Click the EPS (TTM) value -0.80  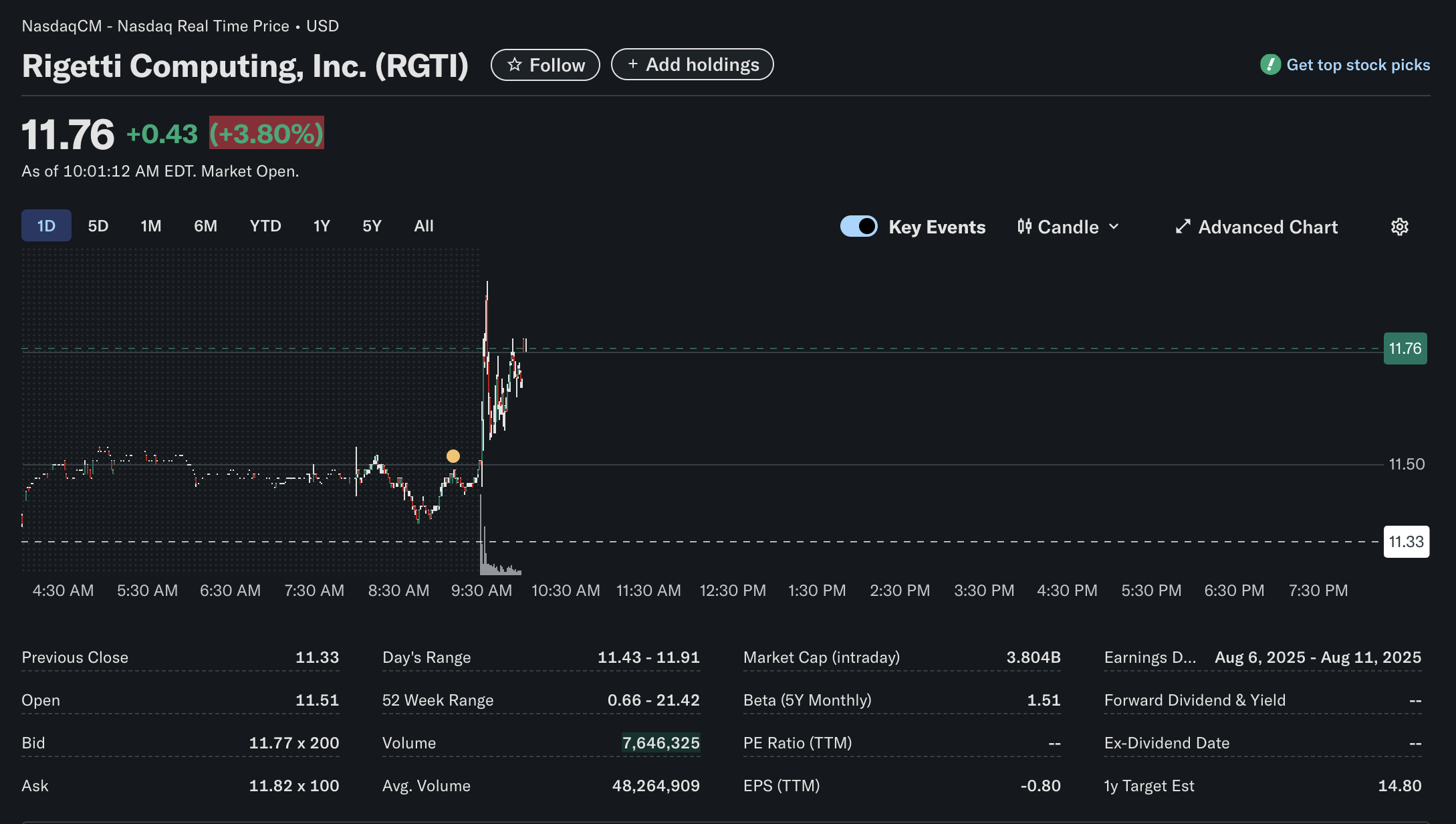click(1040, 786)
